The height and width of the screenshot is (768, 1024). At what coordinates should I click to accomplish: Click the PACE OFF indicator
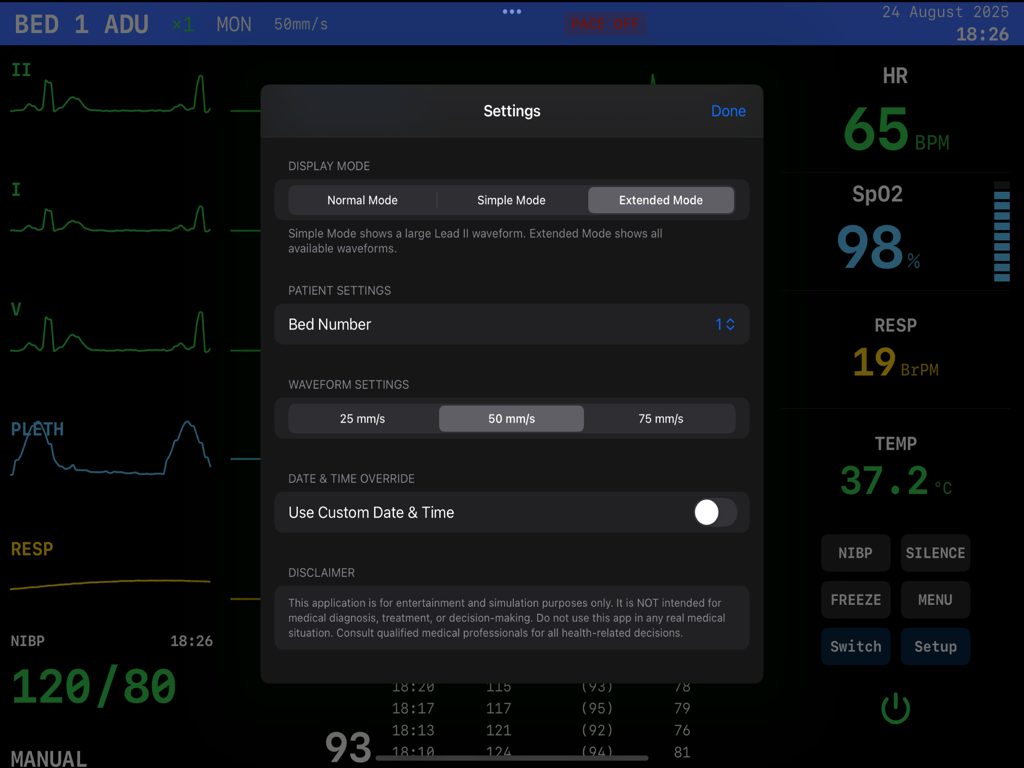tap(606, 24)
